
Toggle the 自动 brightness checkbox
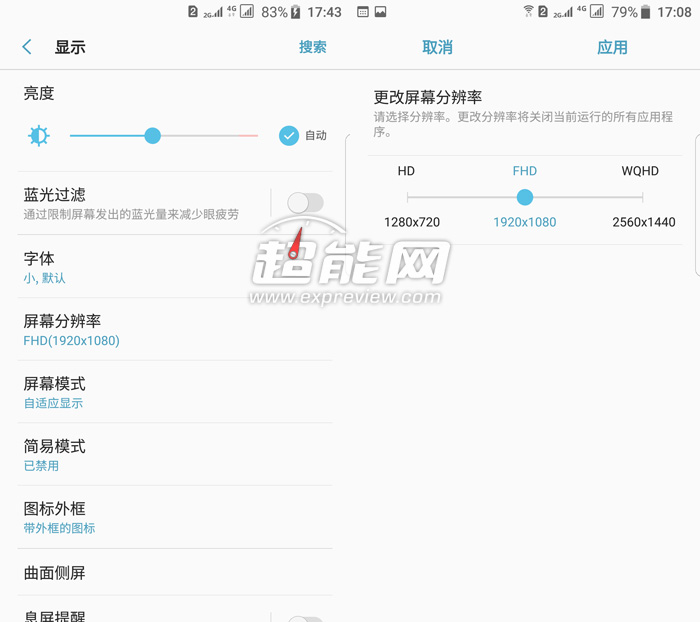pyautogui.click(x=289, y=136)
